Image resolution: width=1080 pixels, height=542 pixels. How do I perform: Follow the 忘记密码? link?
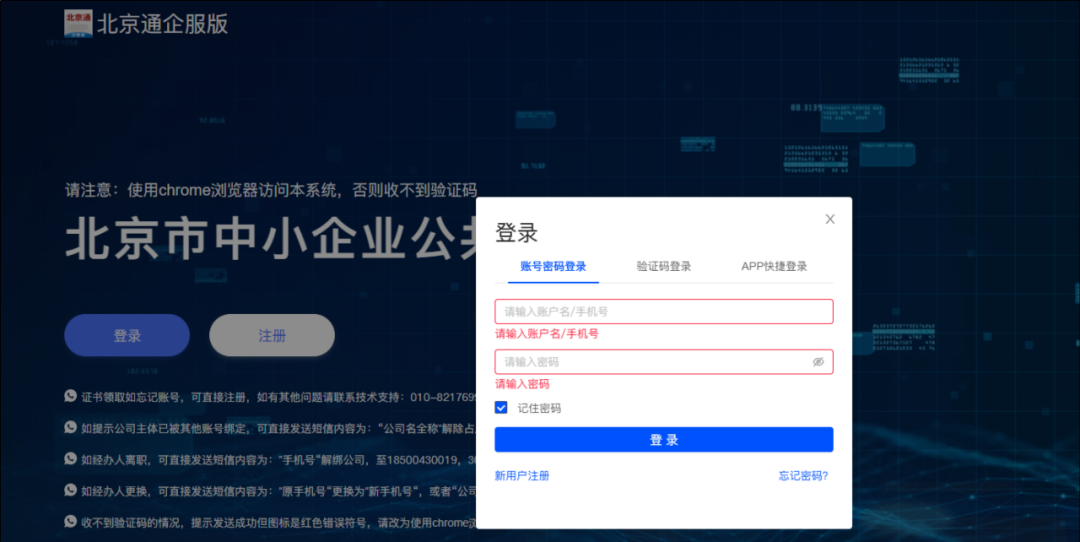click(803, 476)
